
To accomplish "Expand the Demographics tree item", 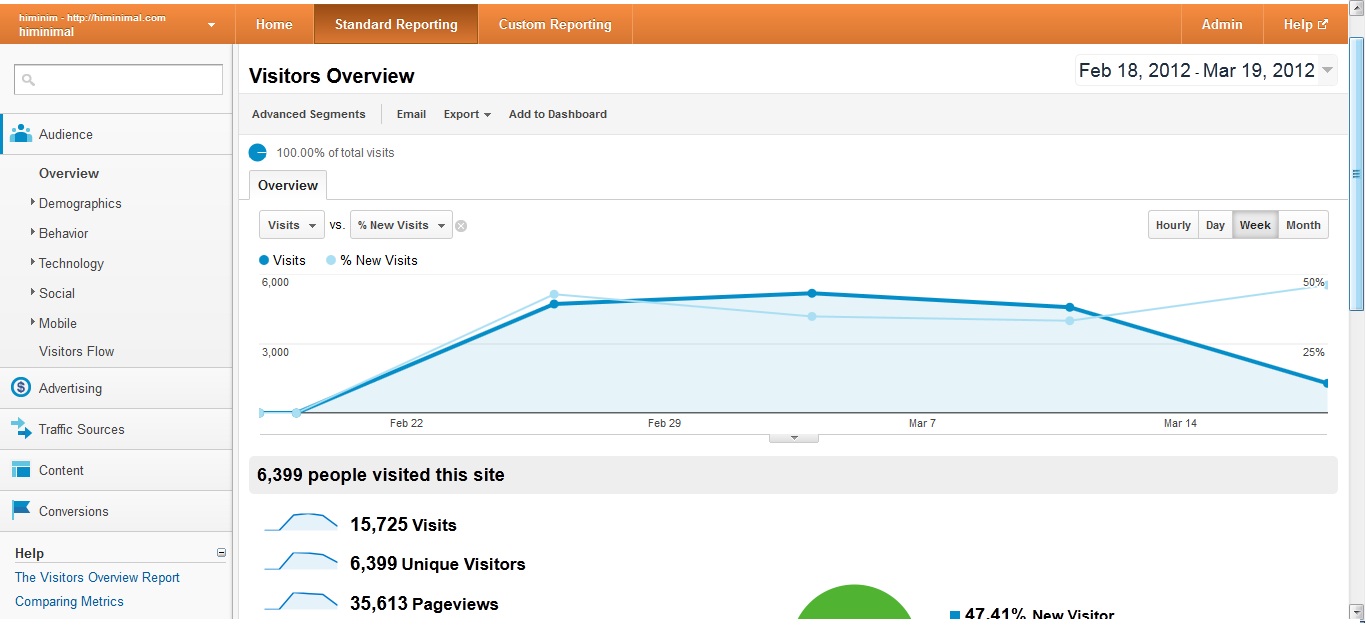I will (x=33, y=203).
